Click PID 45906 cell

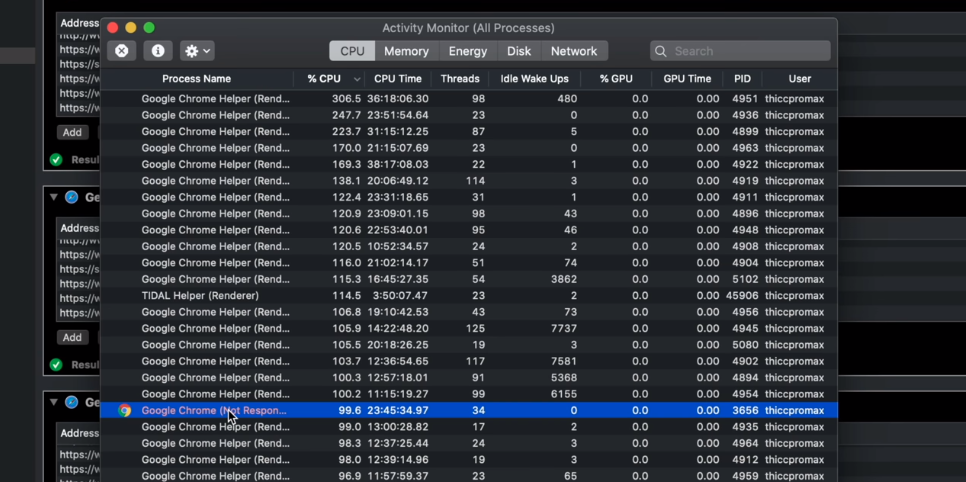(x=742, y=296)
